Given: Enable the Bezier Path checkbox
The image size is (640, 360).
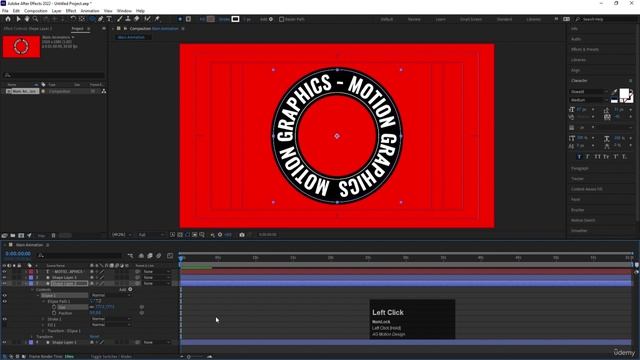Looking at the screenshot, I should 281,19.
